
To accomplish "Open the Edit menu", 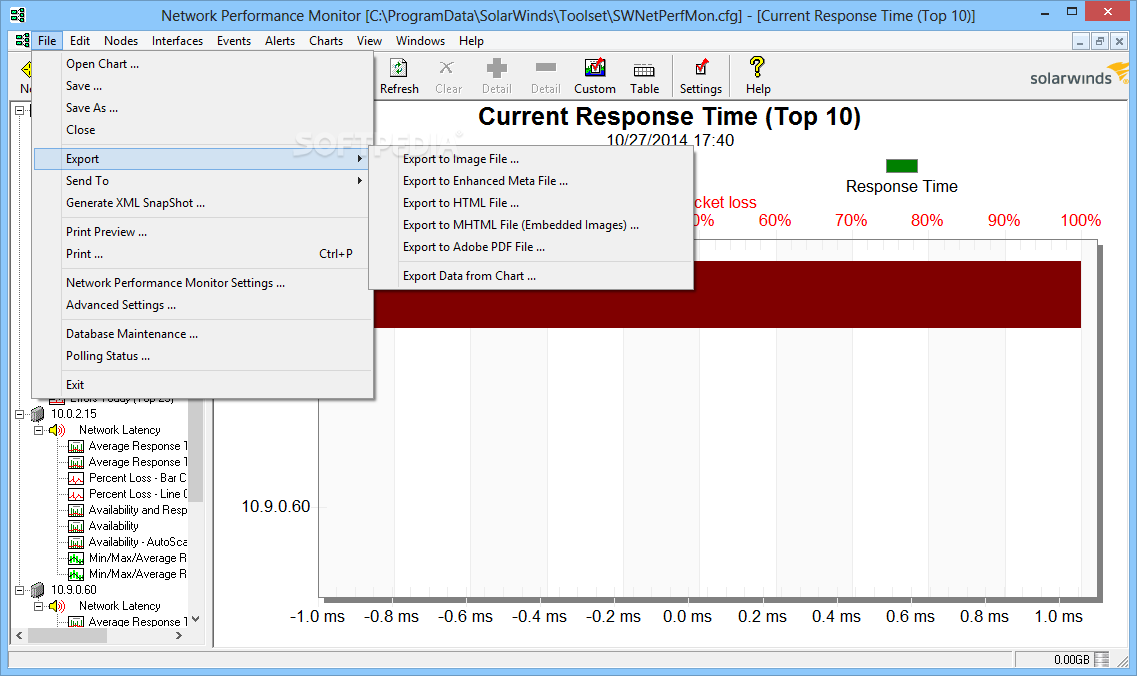I will 80,41.
